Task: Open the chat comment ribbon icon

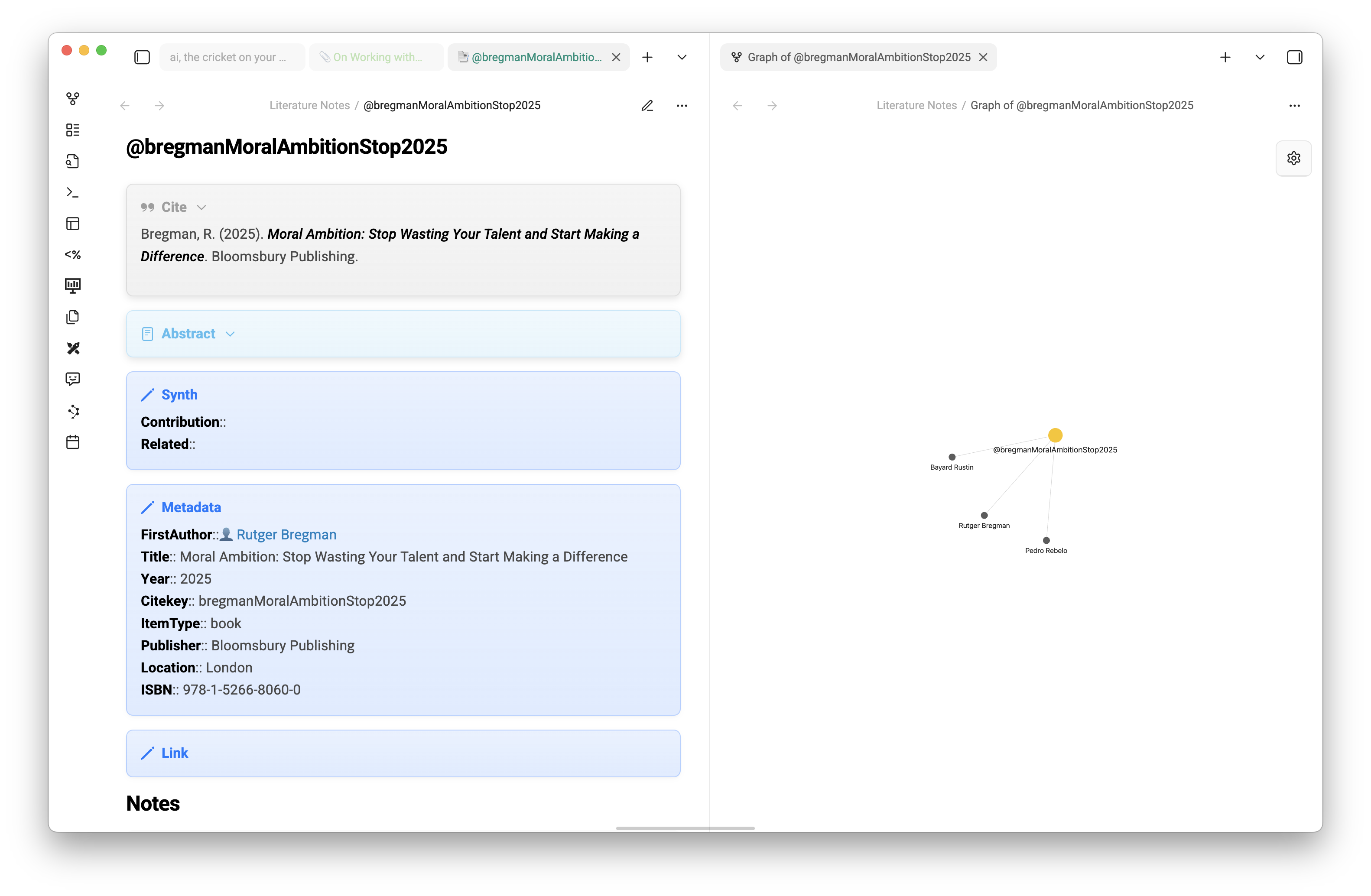Action: tap(73, 379)
